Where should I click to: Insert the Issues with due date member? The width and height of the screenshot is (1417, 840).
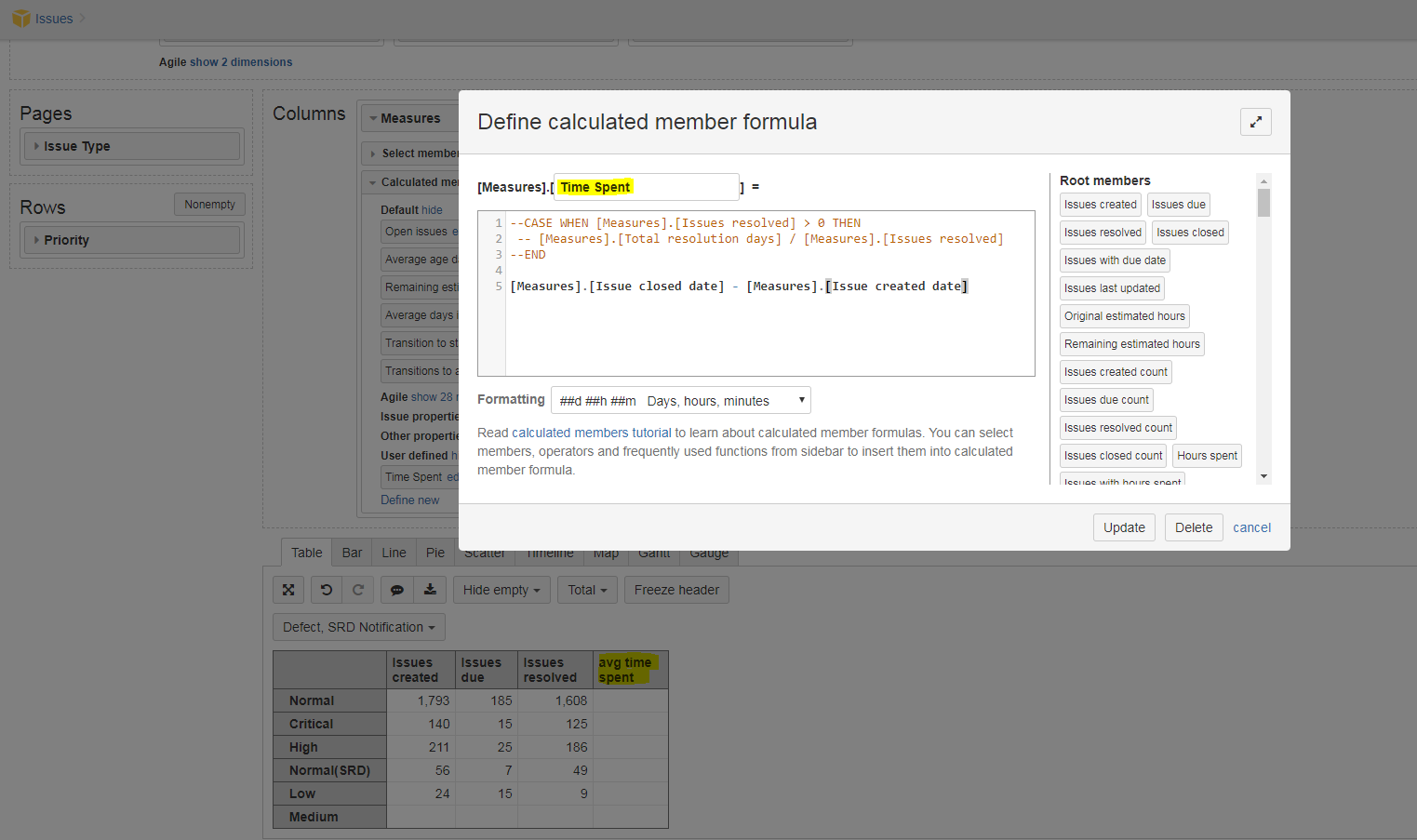click(1115, 260)
